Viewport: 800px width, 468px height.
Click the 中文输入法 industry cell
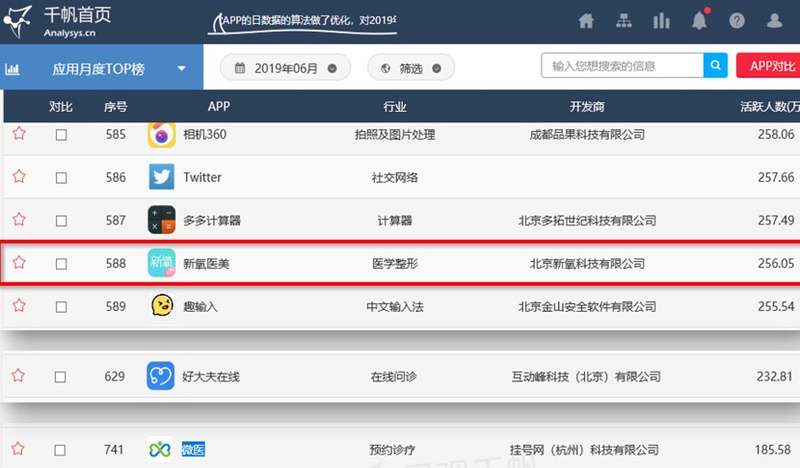coord(395,306)
